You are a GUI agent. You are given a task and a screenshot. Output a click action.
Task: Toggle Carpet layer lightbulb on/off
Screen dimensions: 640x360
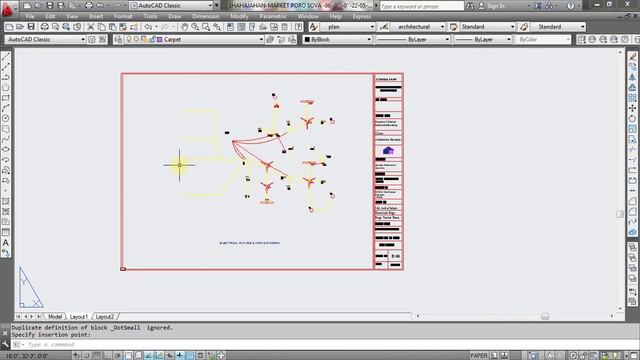(x=129, y=40)
